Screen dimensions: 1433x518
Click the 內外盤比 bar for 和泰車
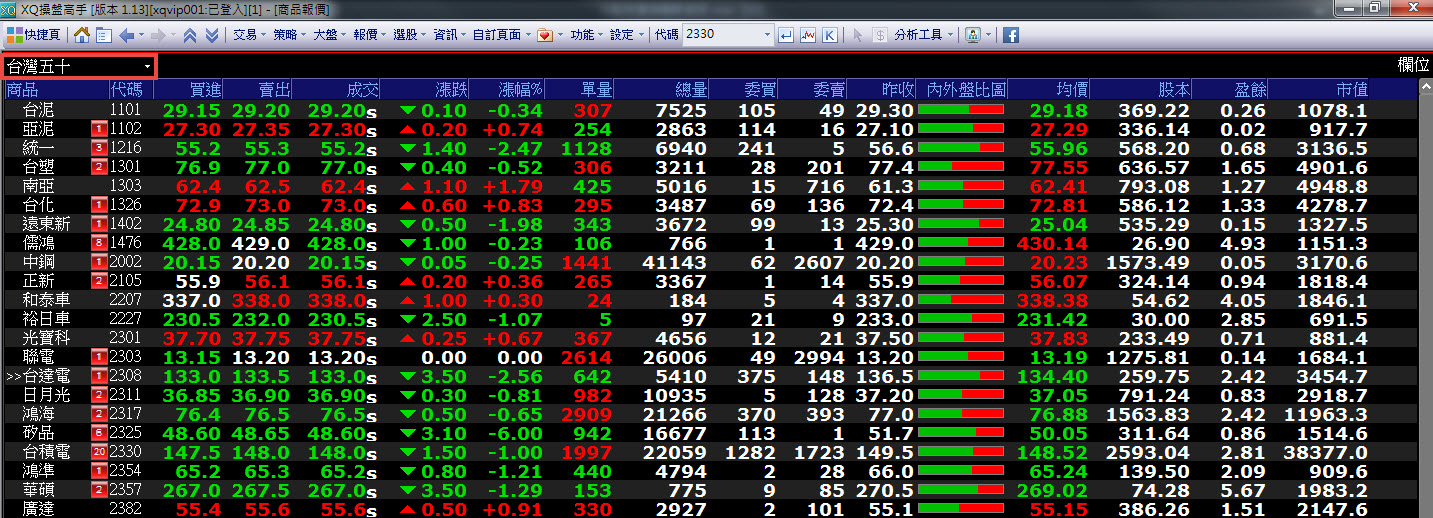pos(961,300)
